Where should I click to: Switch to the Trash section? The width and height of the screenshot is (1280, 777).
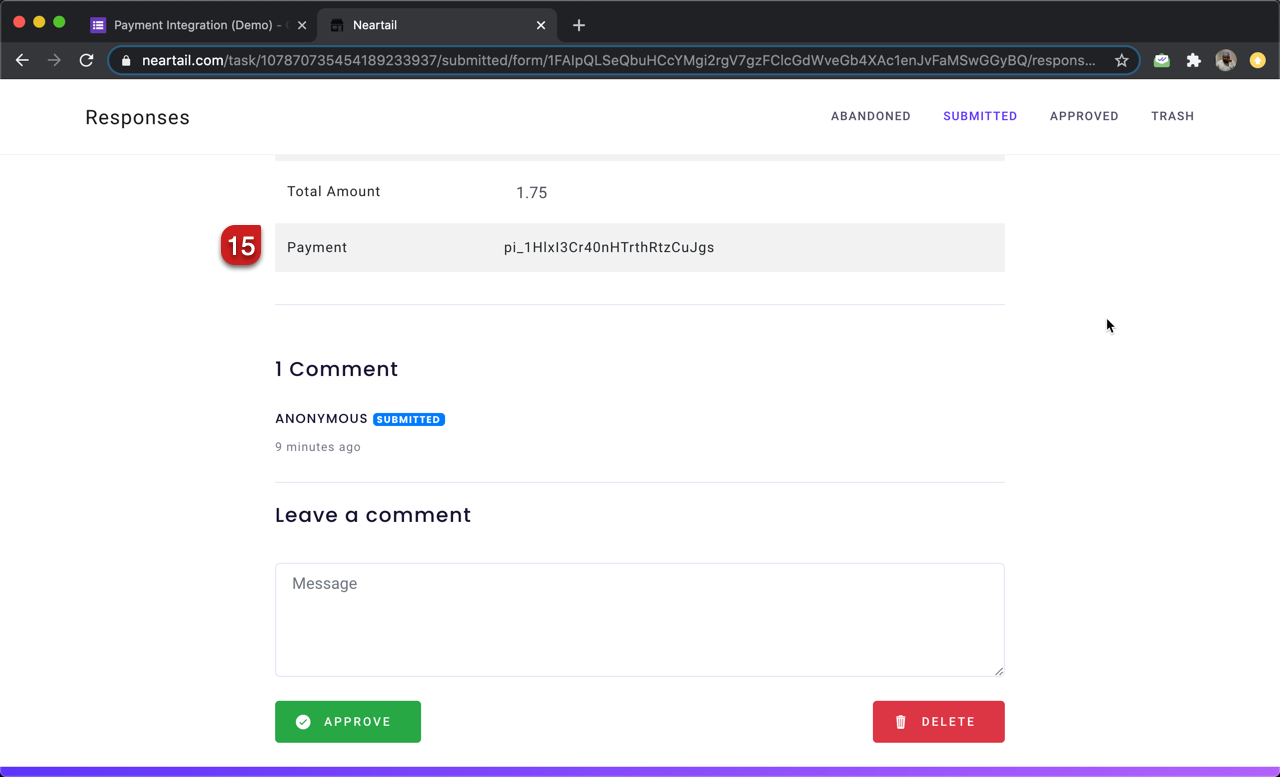(1172, 116)
